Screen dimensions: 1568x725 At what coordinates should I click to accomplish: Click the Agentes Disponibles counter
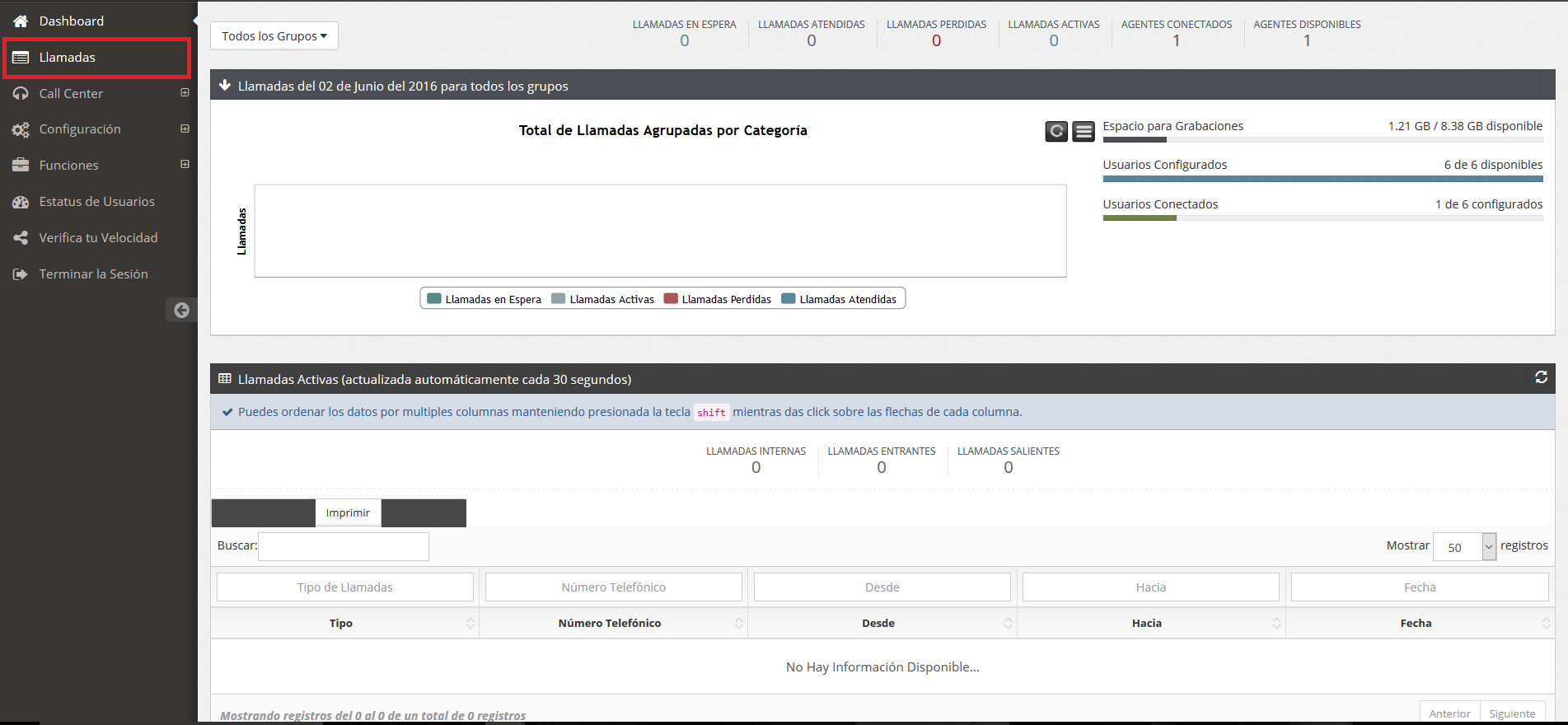click(x=1308, y=34)
